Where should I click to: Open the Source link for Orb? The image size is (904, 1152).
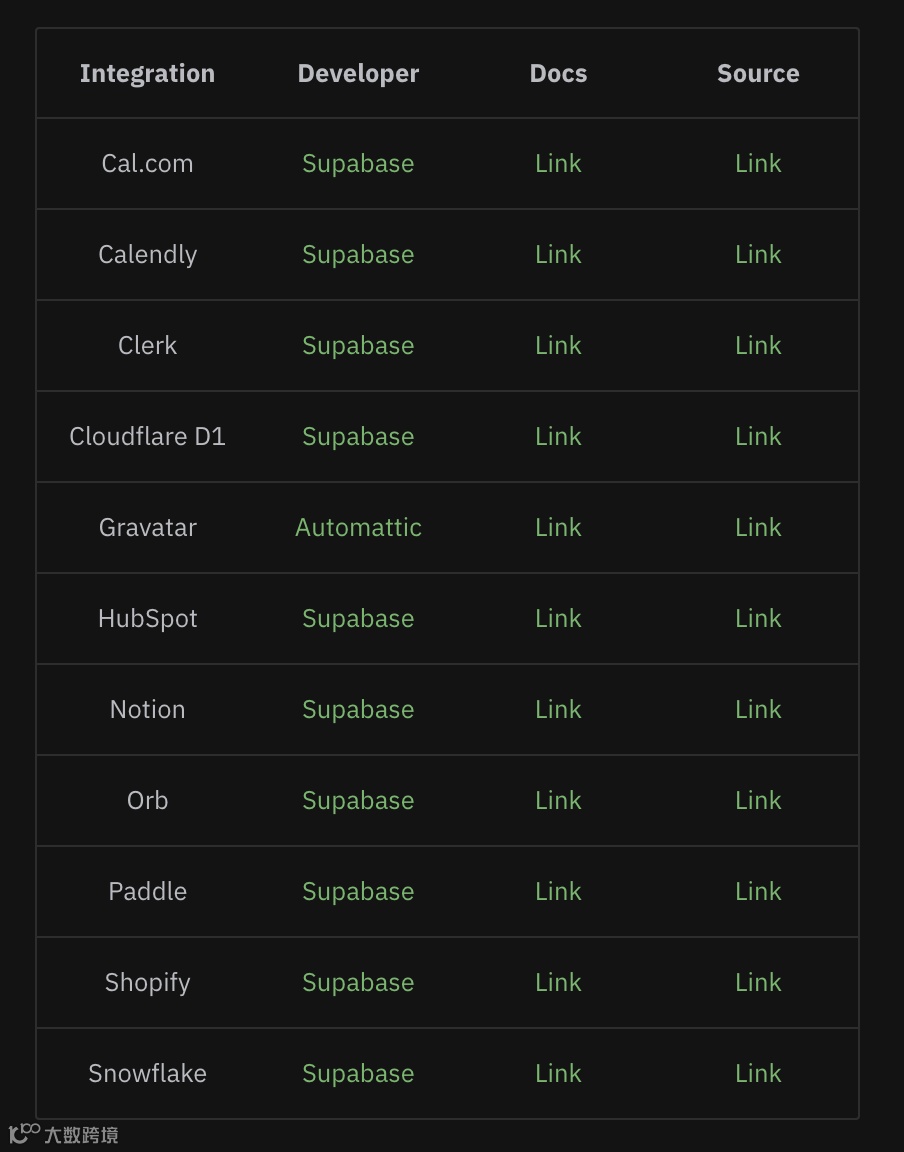click(x=758, y=801)
